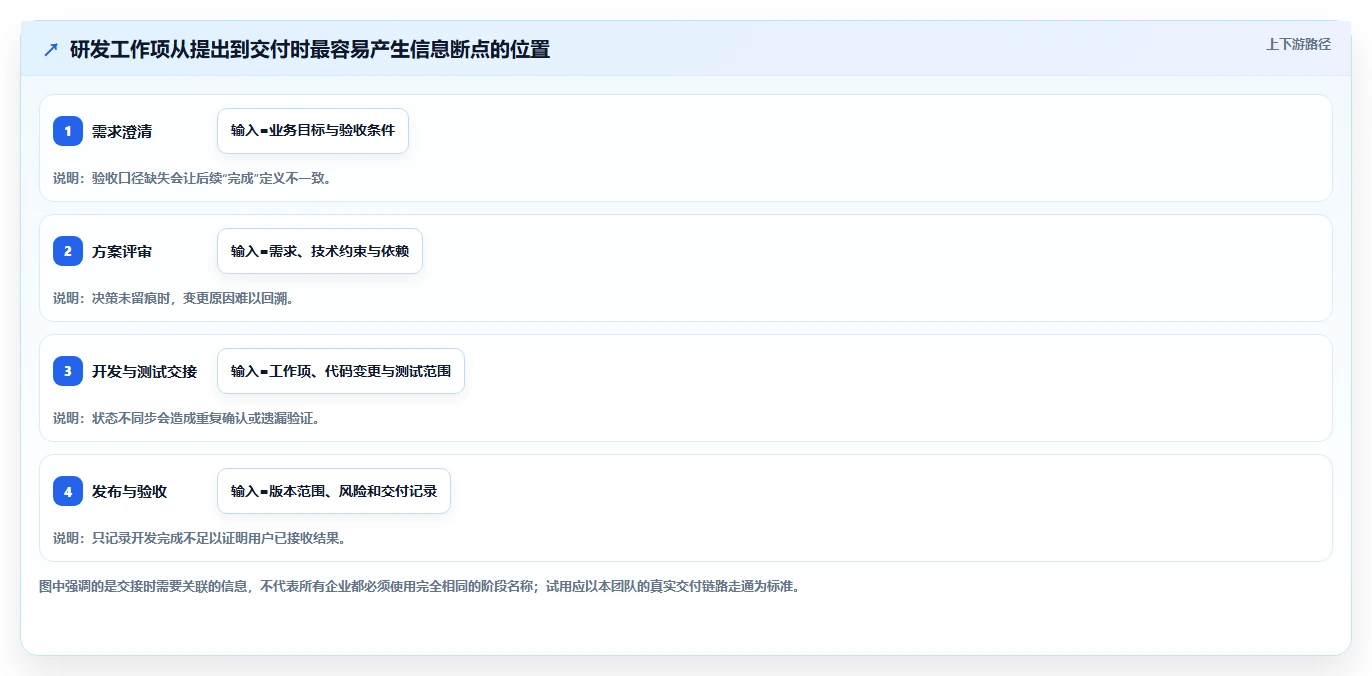The width and height of the screenshot is (1372, 676).
Task: Click the 方案评审 step title
Action: tap(122, 251)
